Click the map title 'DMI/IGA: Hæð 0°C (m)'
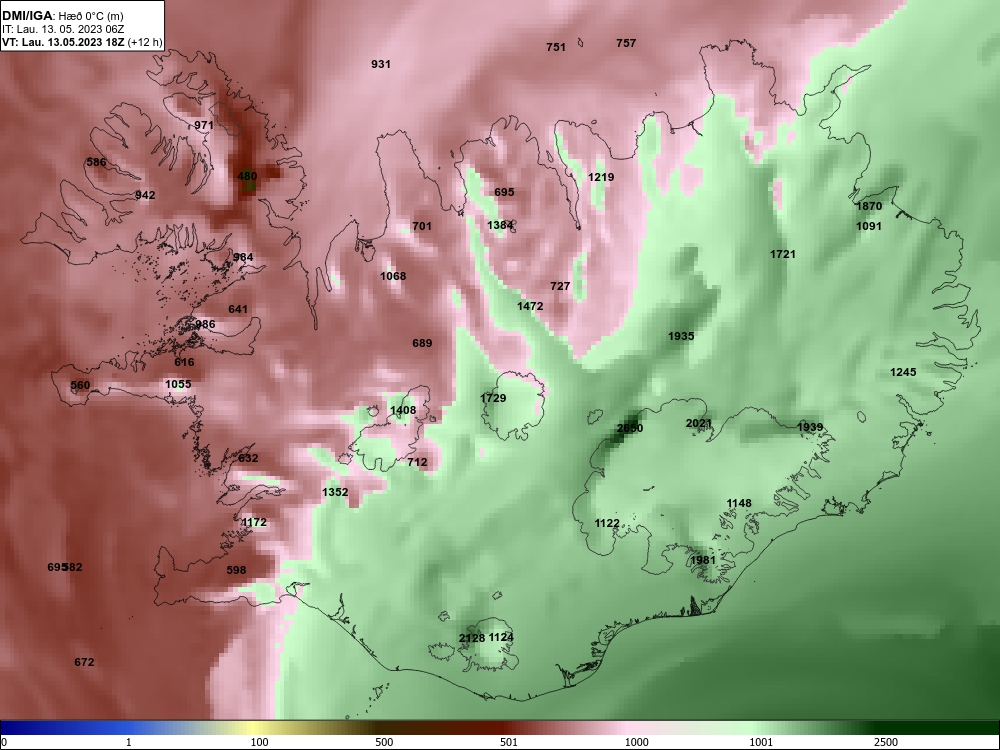Image resolution: width=1000 pixels, height=750 pixels. pos(62,16)
